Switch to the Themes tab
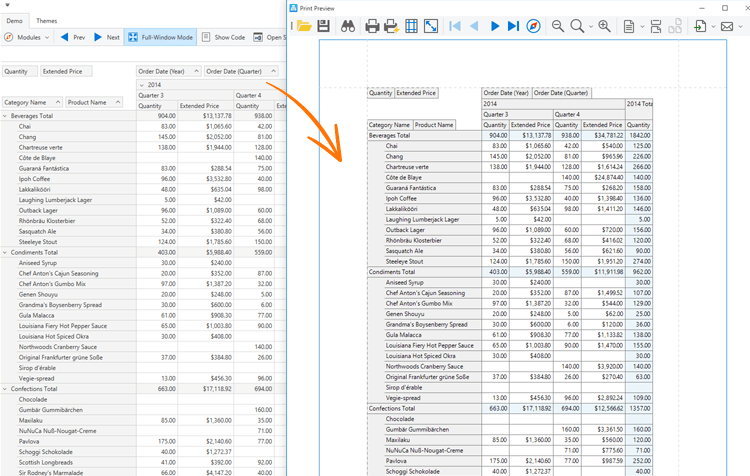Viewport: 750px width, 476px height. click(x=47, y=20)
